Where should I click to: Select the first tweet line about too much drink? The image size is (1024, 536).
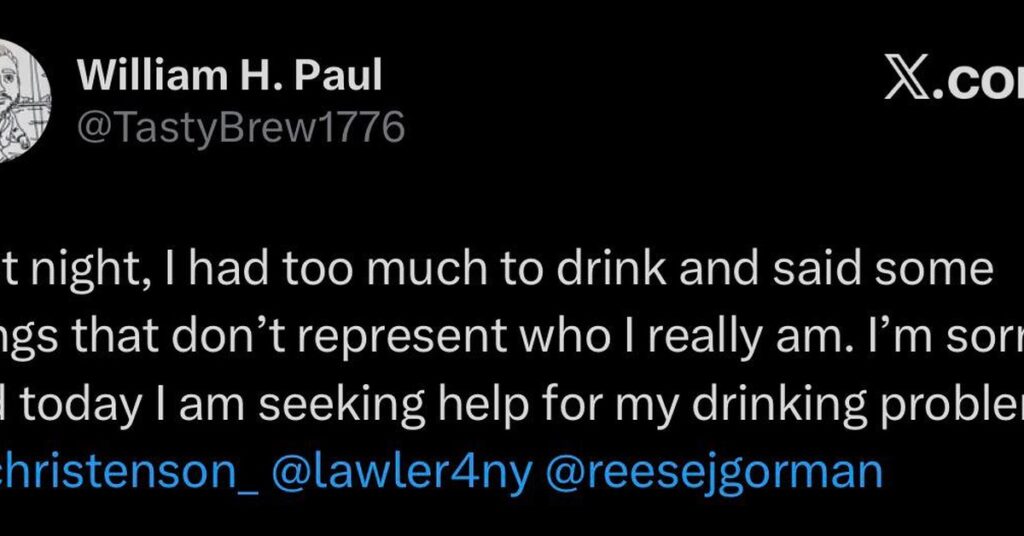tap(496, 270)
